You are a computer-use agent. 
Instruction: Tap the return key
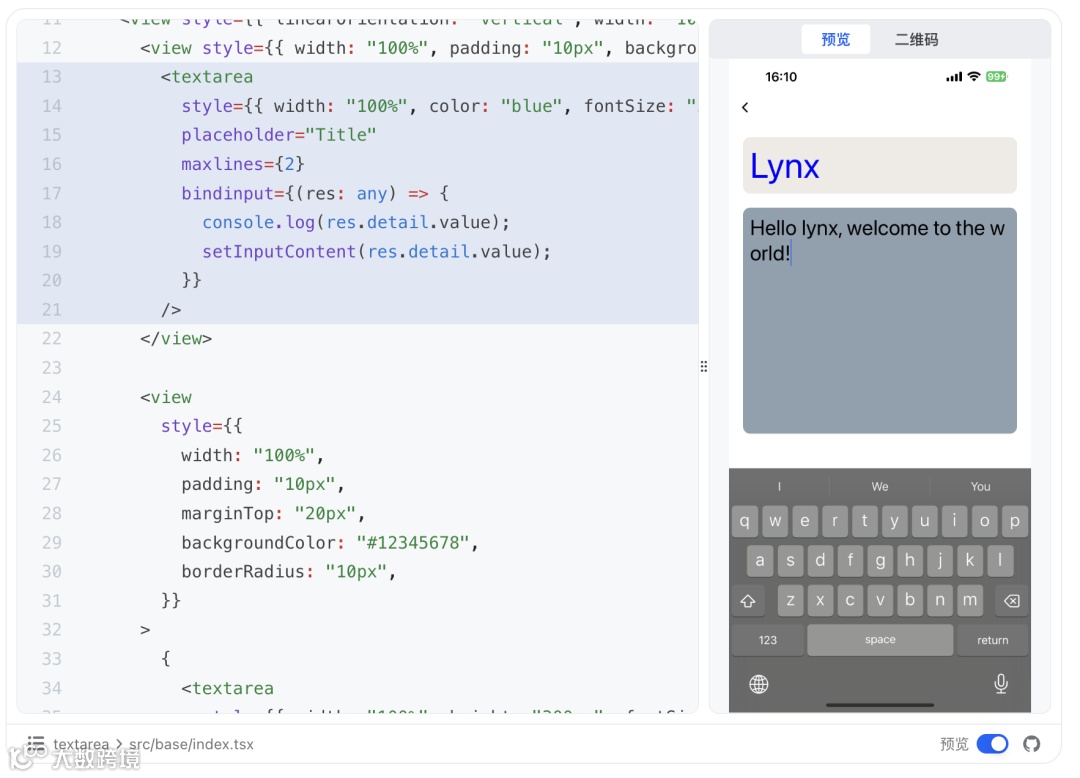tap(993, 640)
